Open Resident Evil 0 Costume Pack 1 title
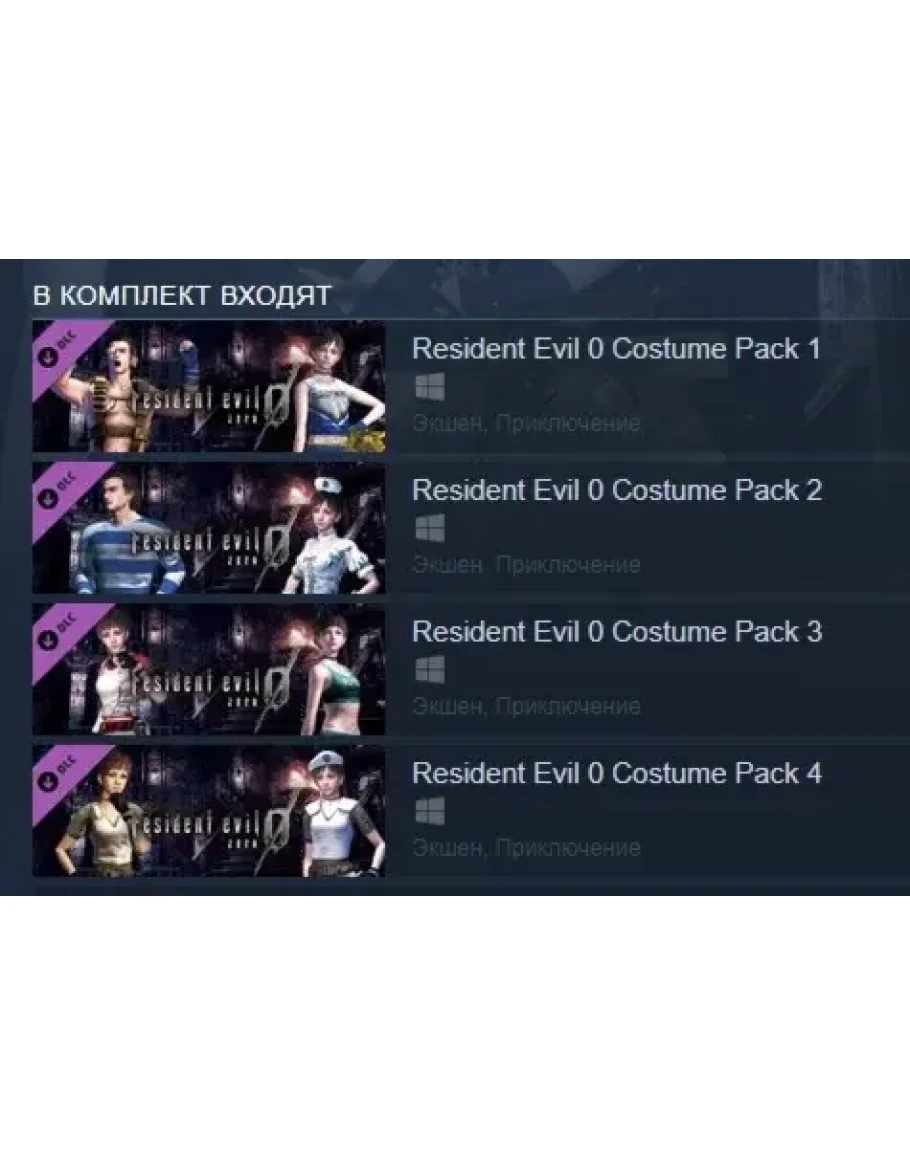 (x=616, y=348)
